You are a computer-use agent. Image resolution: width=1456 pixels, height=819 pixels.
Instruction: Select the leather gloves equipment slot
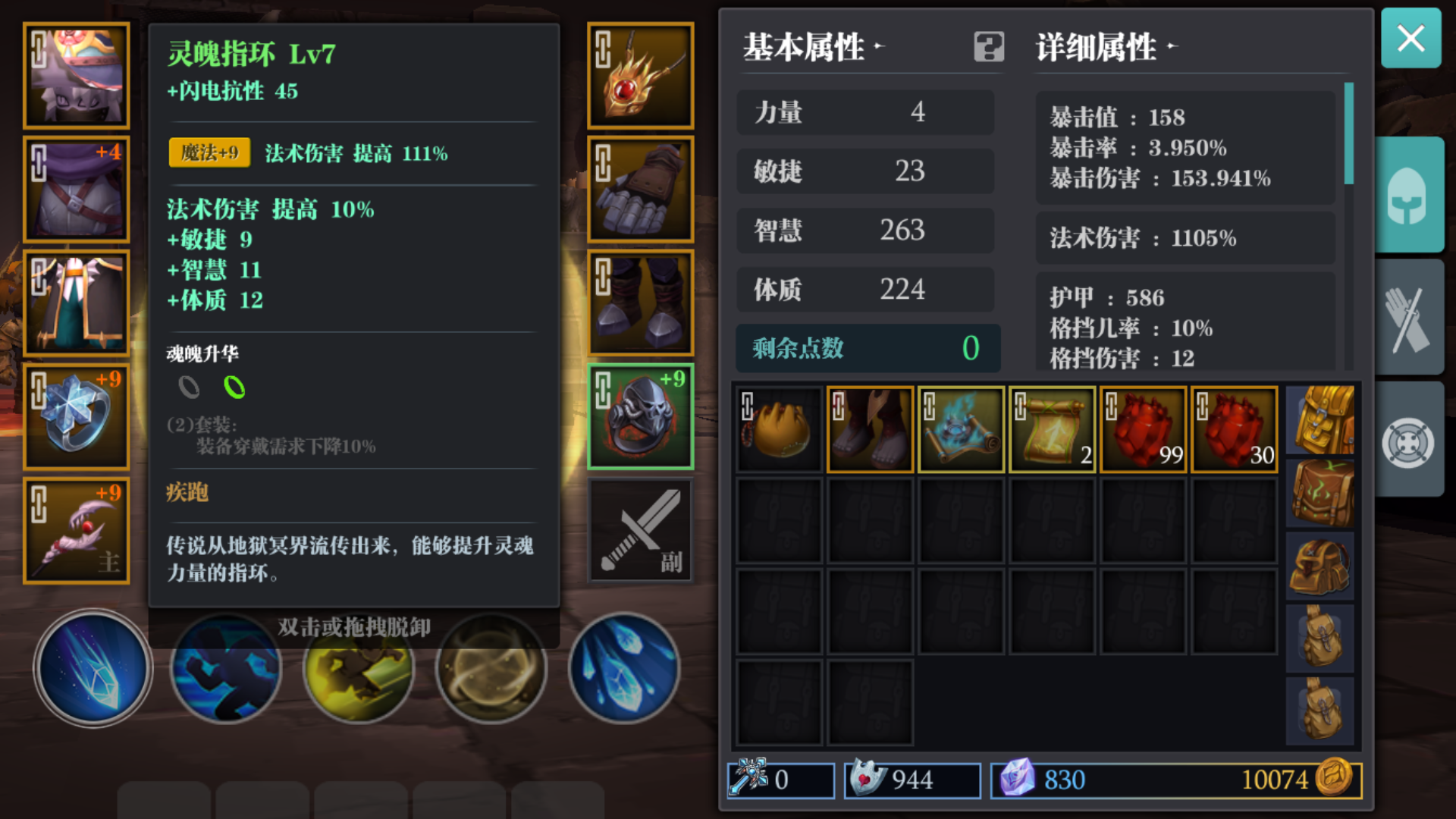[641, 189]
